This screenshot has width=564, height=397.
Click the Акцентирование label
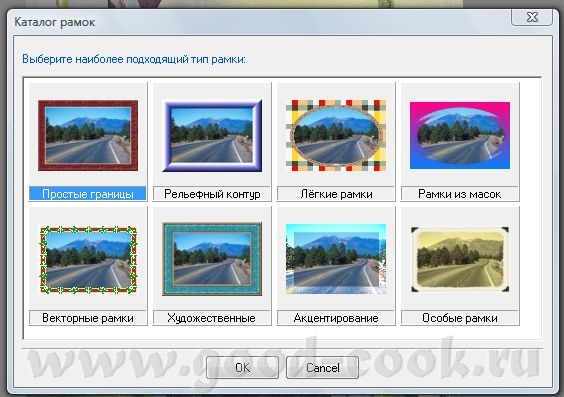(x=336, y=318)
